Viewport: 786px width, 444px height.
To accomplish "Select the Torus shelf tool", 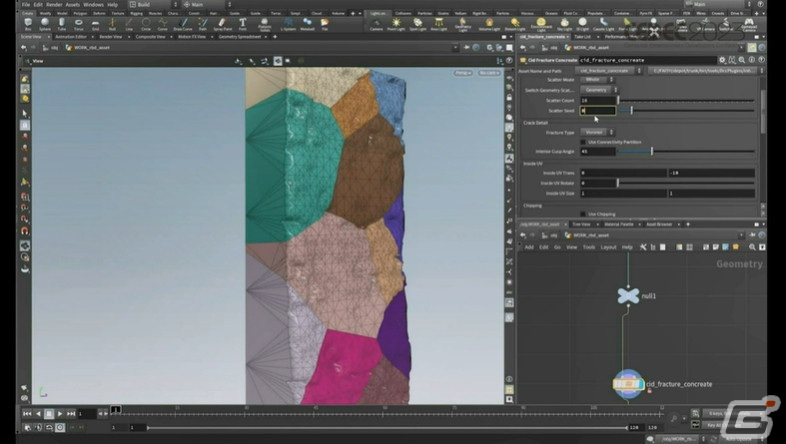I will (x=79, y=24).
